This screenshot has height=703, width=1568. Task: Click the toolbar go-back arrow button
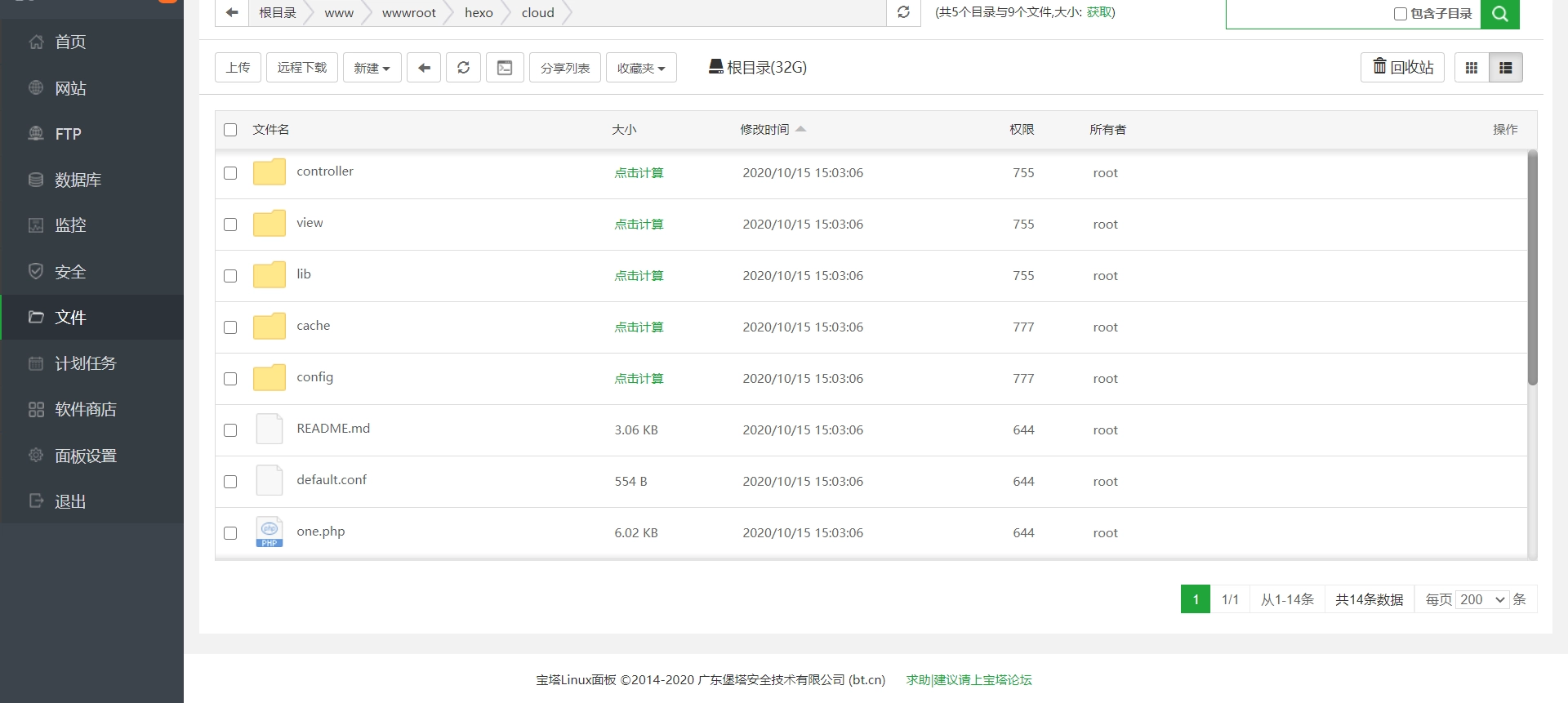click(424, 68)
